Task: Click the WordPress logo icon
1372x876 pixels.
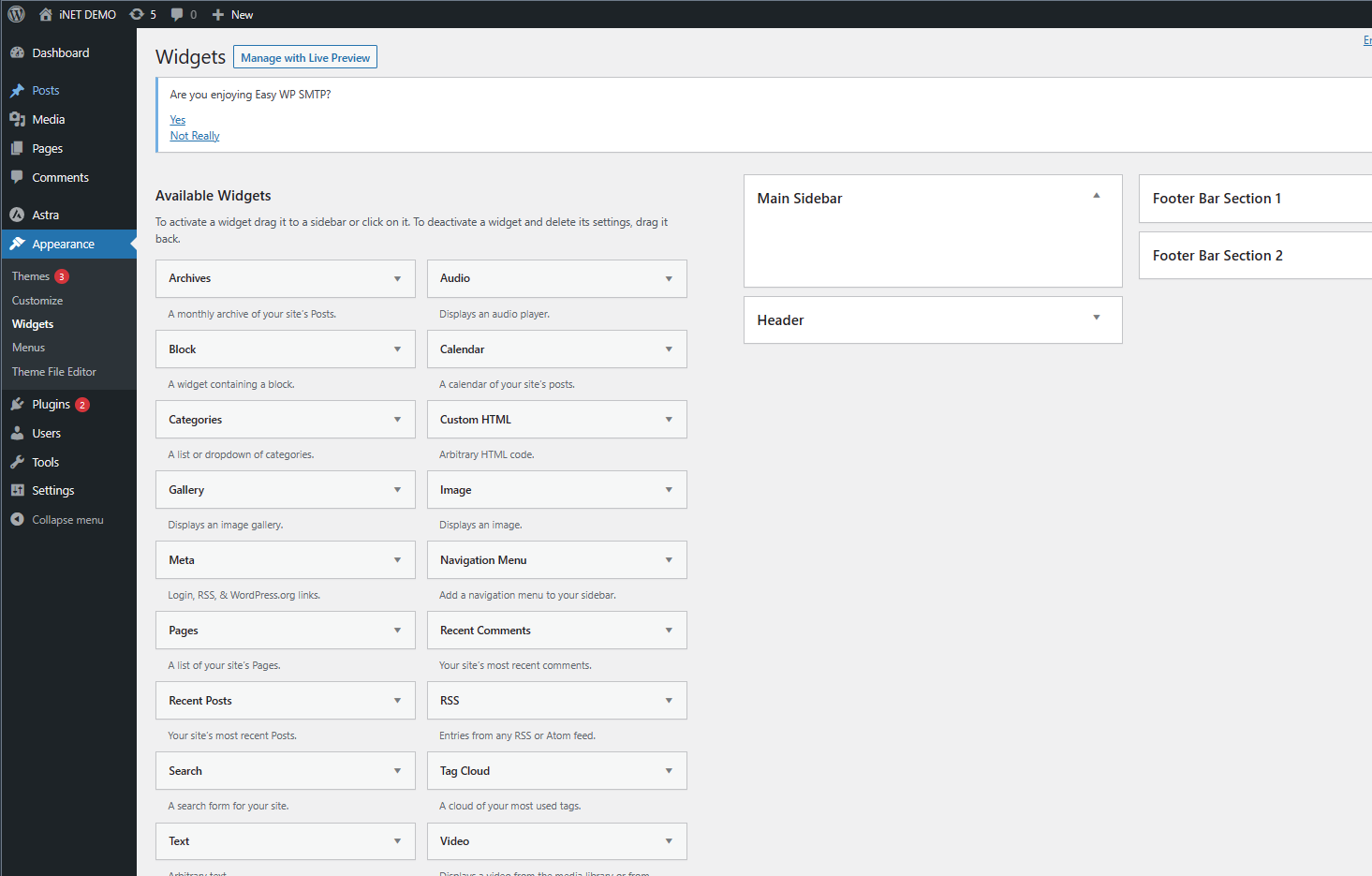Action: 17,14
